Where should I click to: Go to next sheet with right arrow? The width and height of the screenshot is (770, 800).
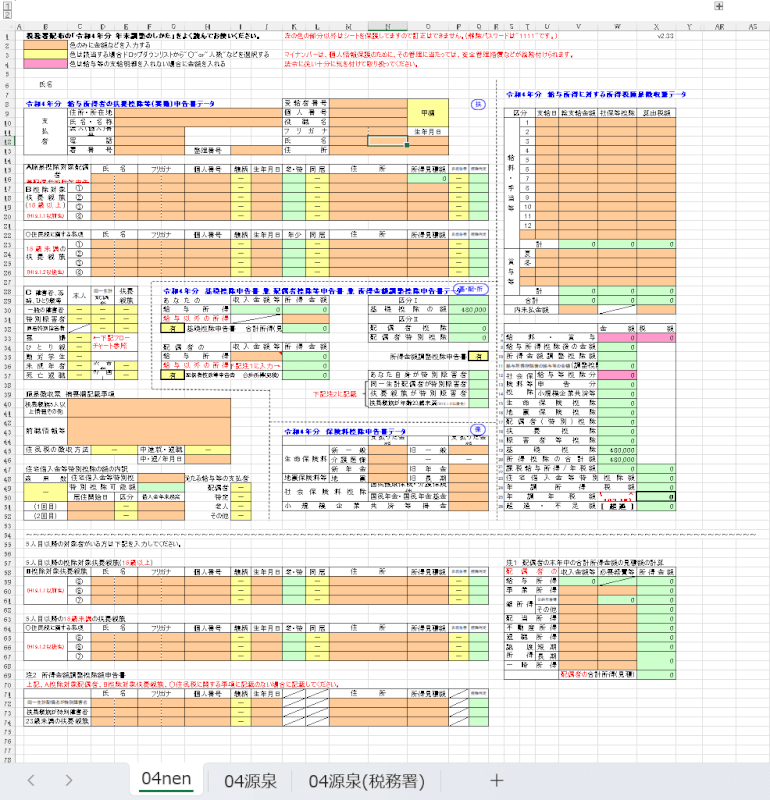(68, 780)
